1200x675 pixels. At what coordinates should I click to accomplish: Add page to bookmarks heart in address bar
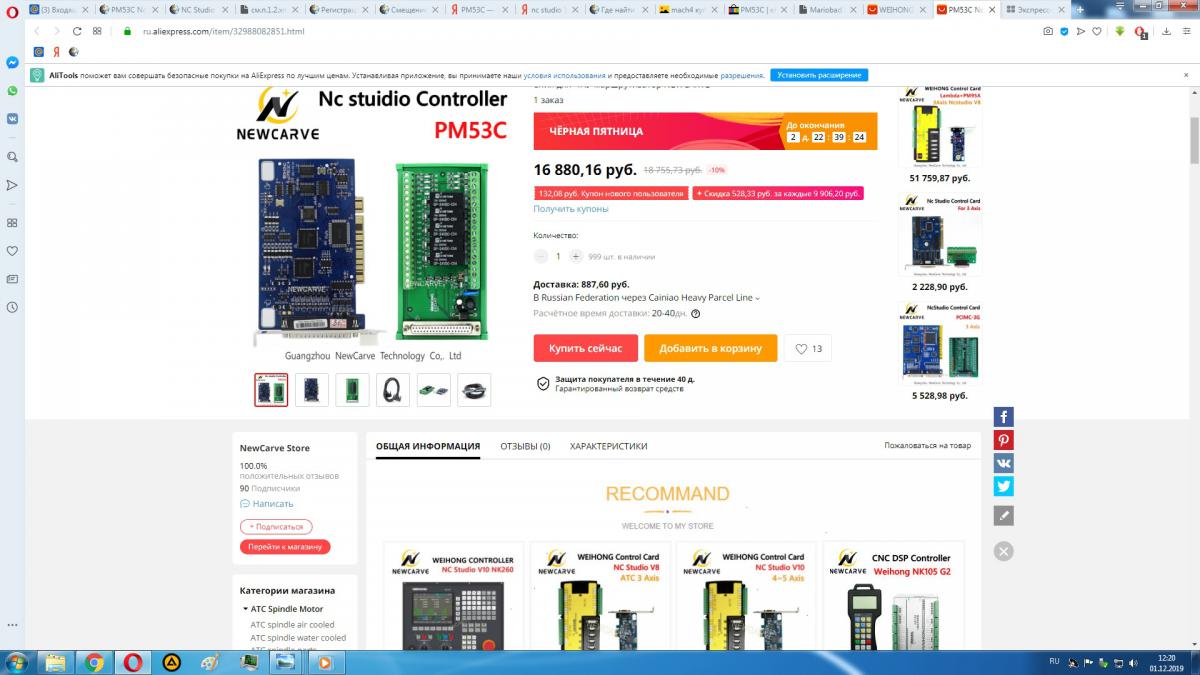tap(1097, 31)
